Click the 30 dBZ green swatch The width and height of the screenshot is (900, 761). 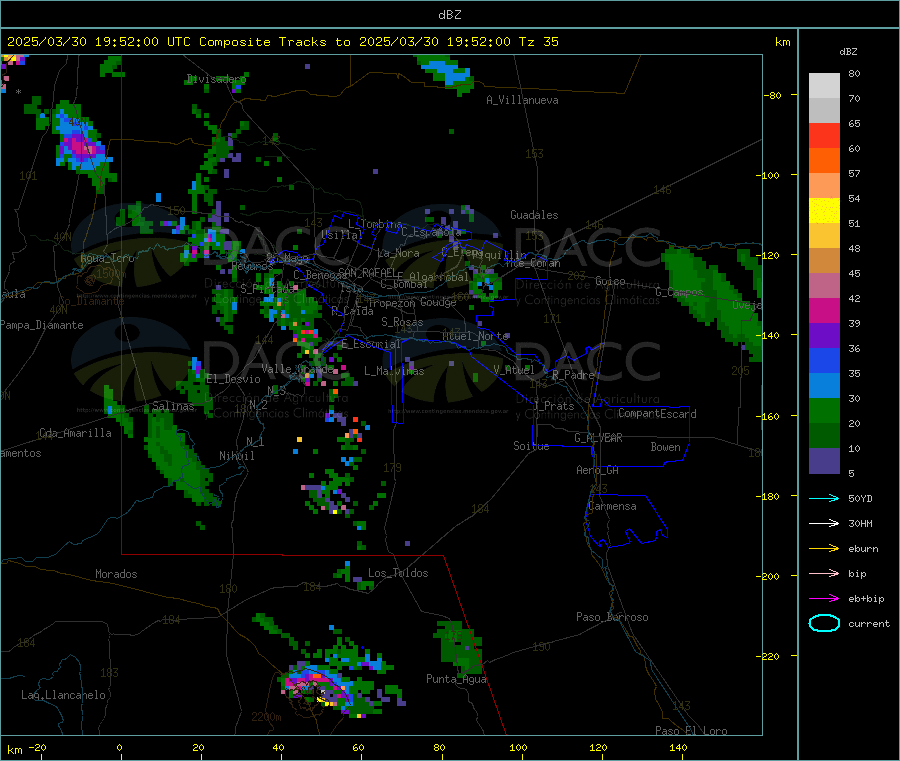pos(824,410)
